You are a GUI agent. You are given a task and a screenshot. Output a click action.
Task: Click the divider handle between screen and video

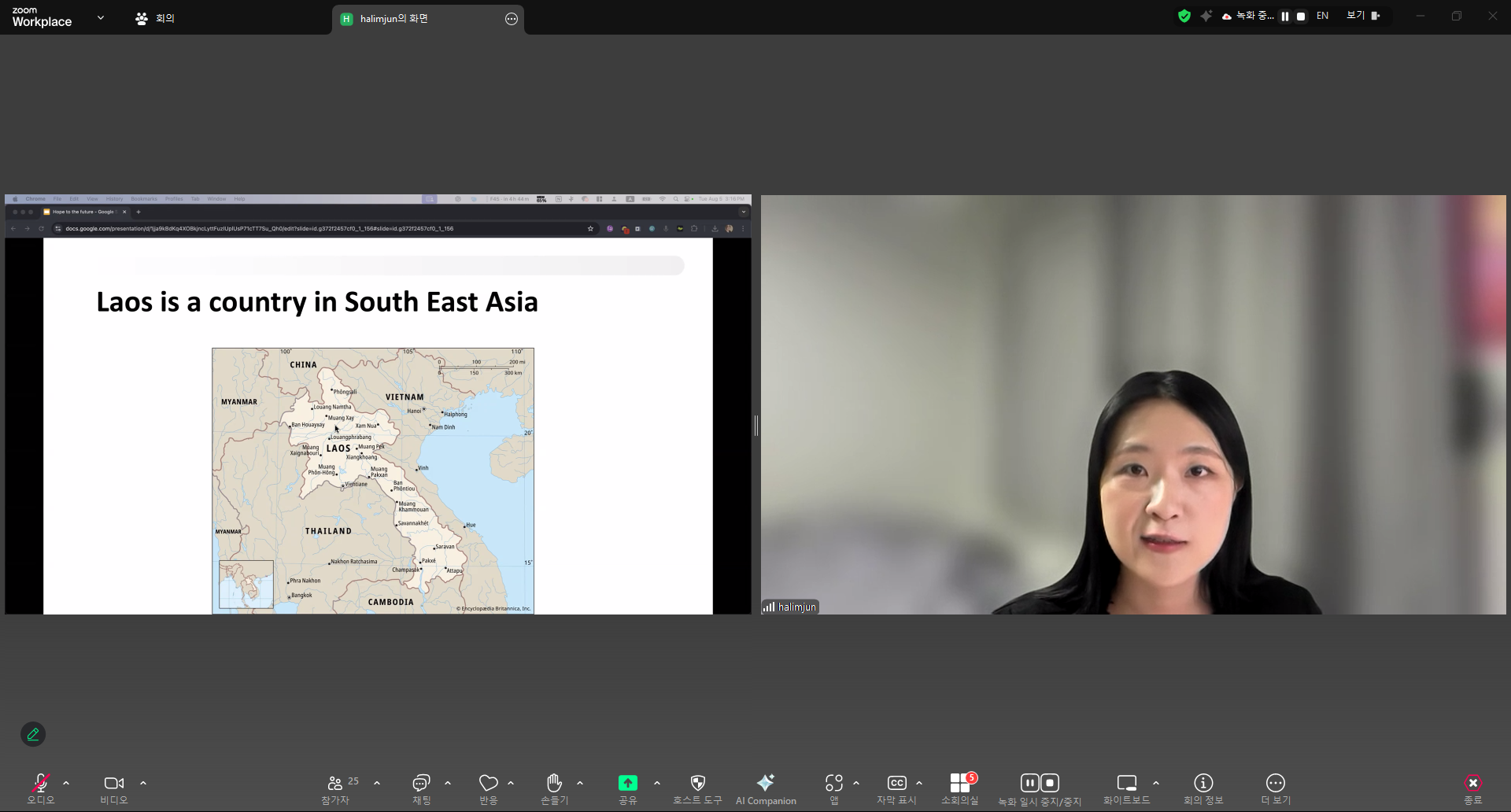[756, 426]
